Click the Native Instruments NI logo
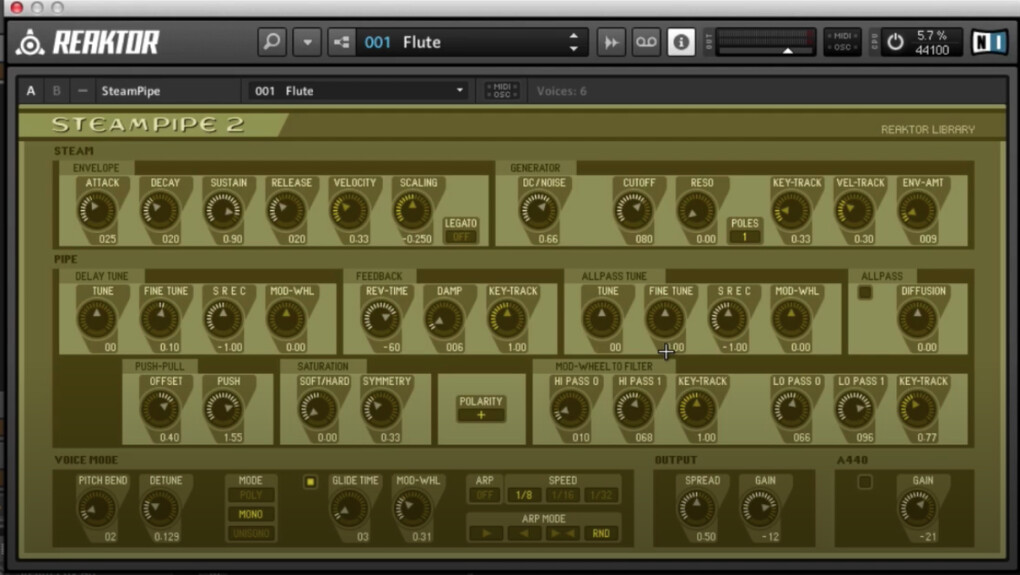Screen dimensions: 1020x575 coord(989,42)
